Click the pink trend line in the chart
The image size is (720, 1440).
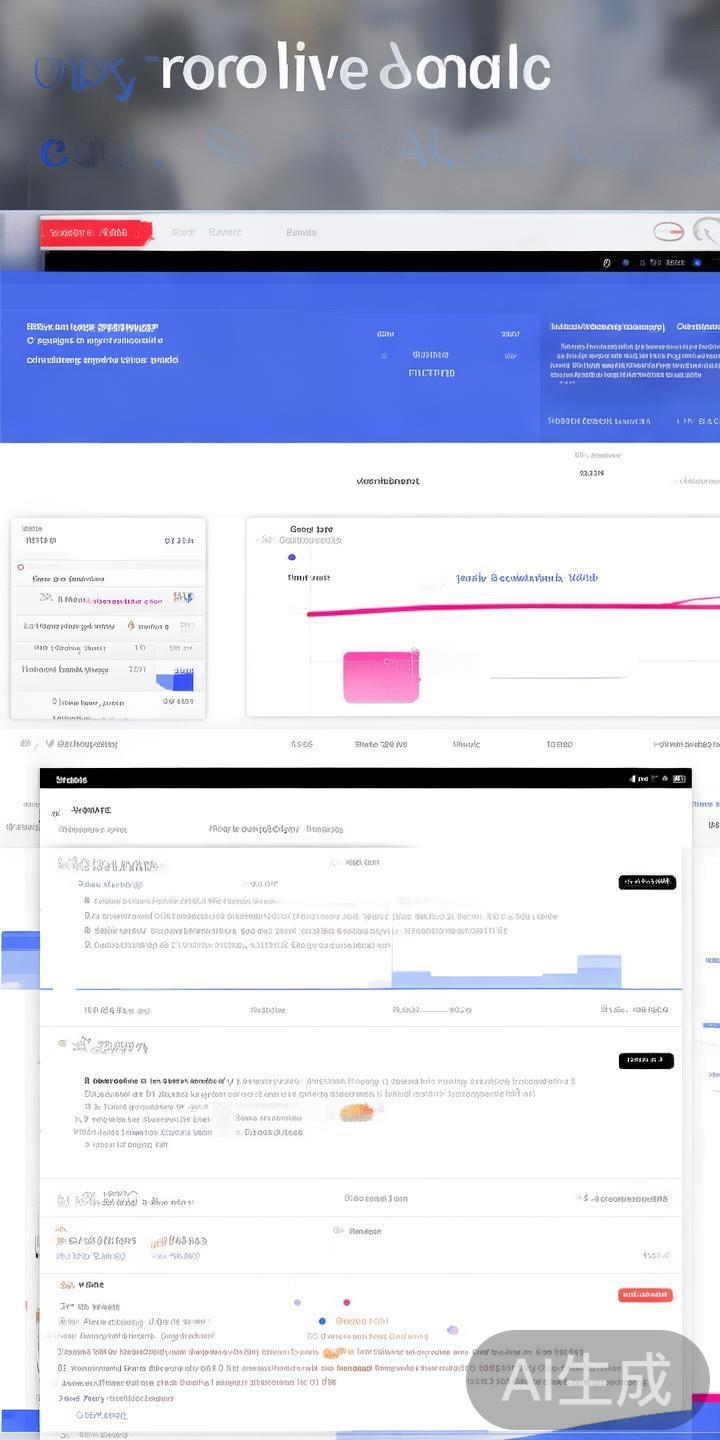500,607
